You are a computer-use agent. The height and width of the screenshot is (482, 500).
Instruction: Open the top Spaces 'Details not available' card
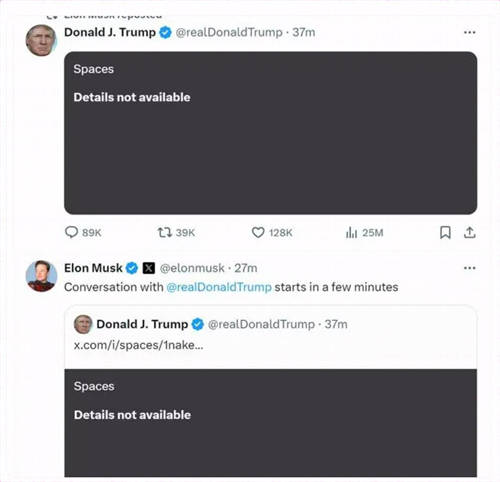coord(270,133)
